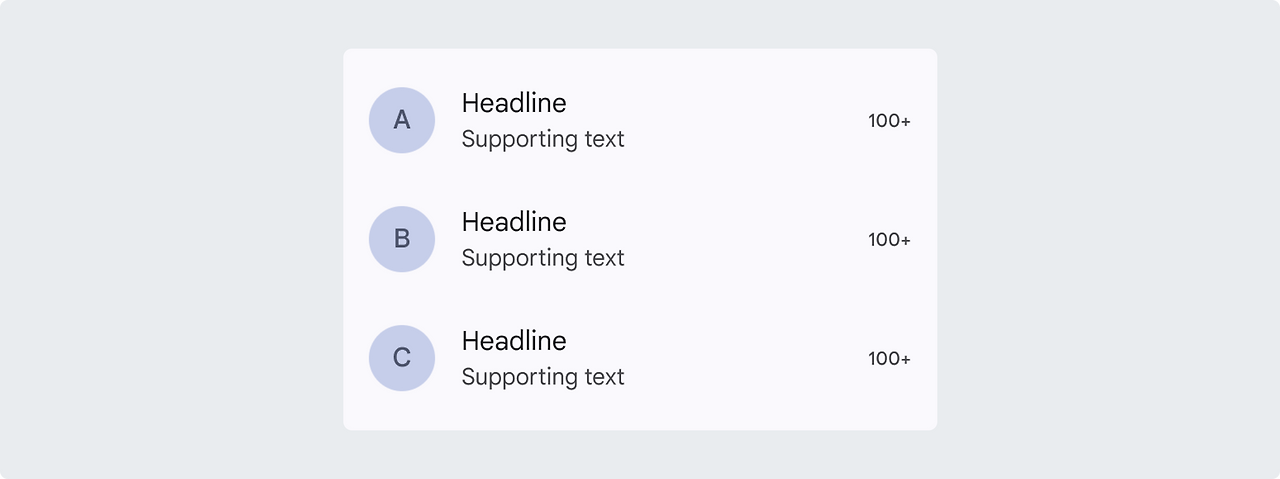Click the 100+ count in row B
This screenshot has height=479, width=1280.
889,240
